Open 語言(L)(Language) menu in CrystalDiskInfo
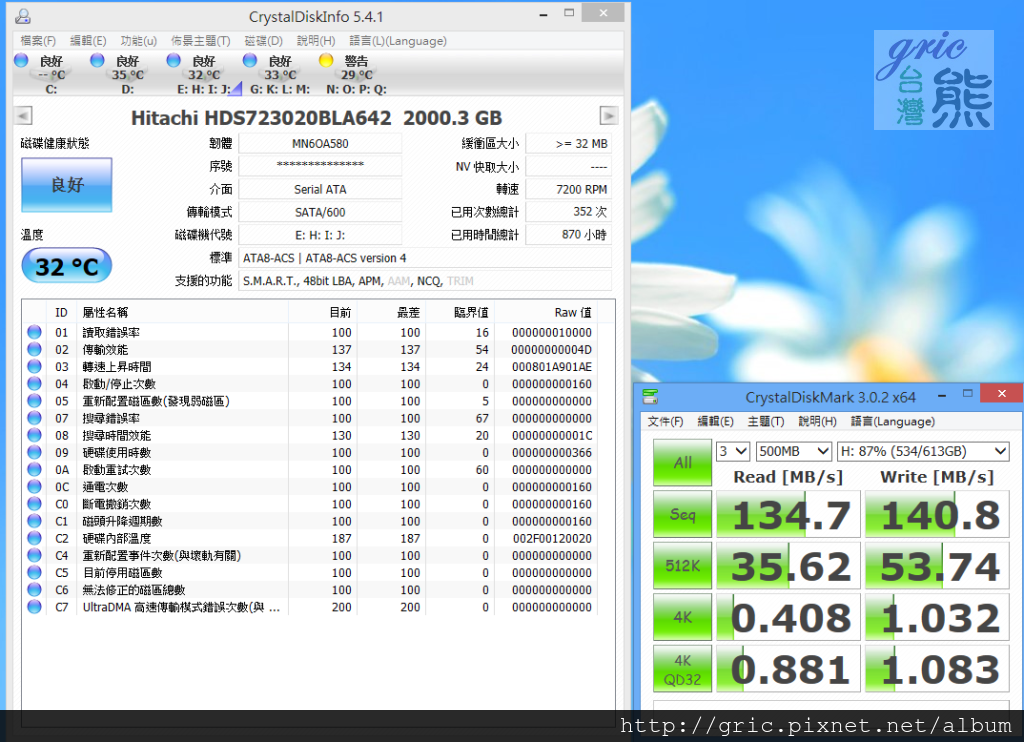The height and width of the screenshot is (742, 1024). point(398,40)
